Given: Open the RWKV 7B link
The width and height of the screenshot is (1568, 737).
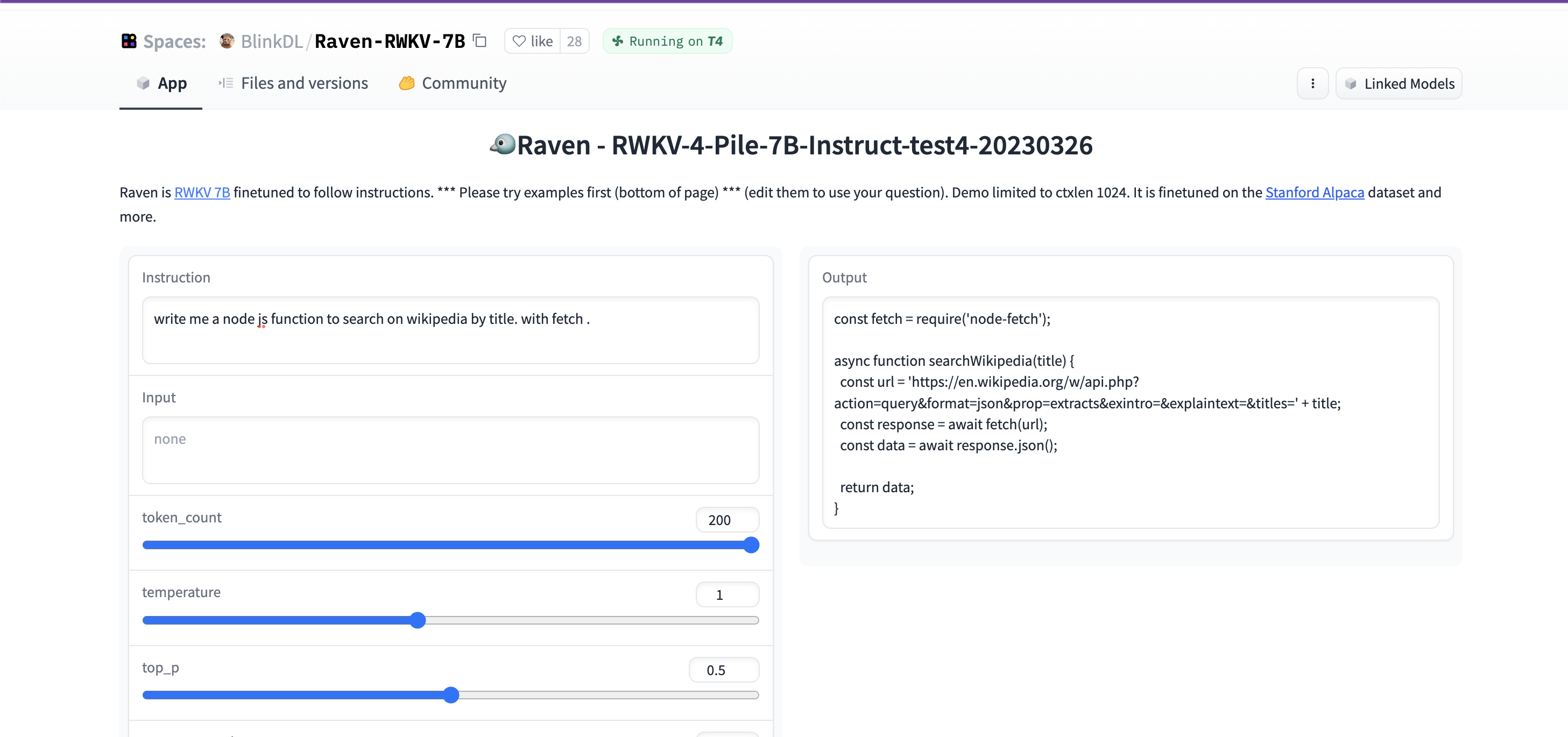Looking at the screenshot, I should pyautogui.click(x=202, y=192).
